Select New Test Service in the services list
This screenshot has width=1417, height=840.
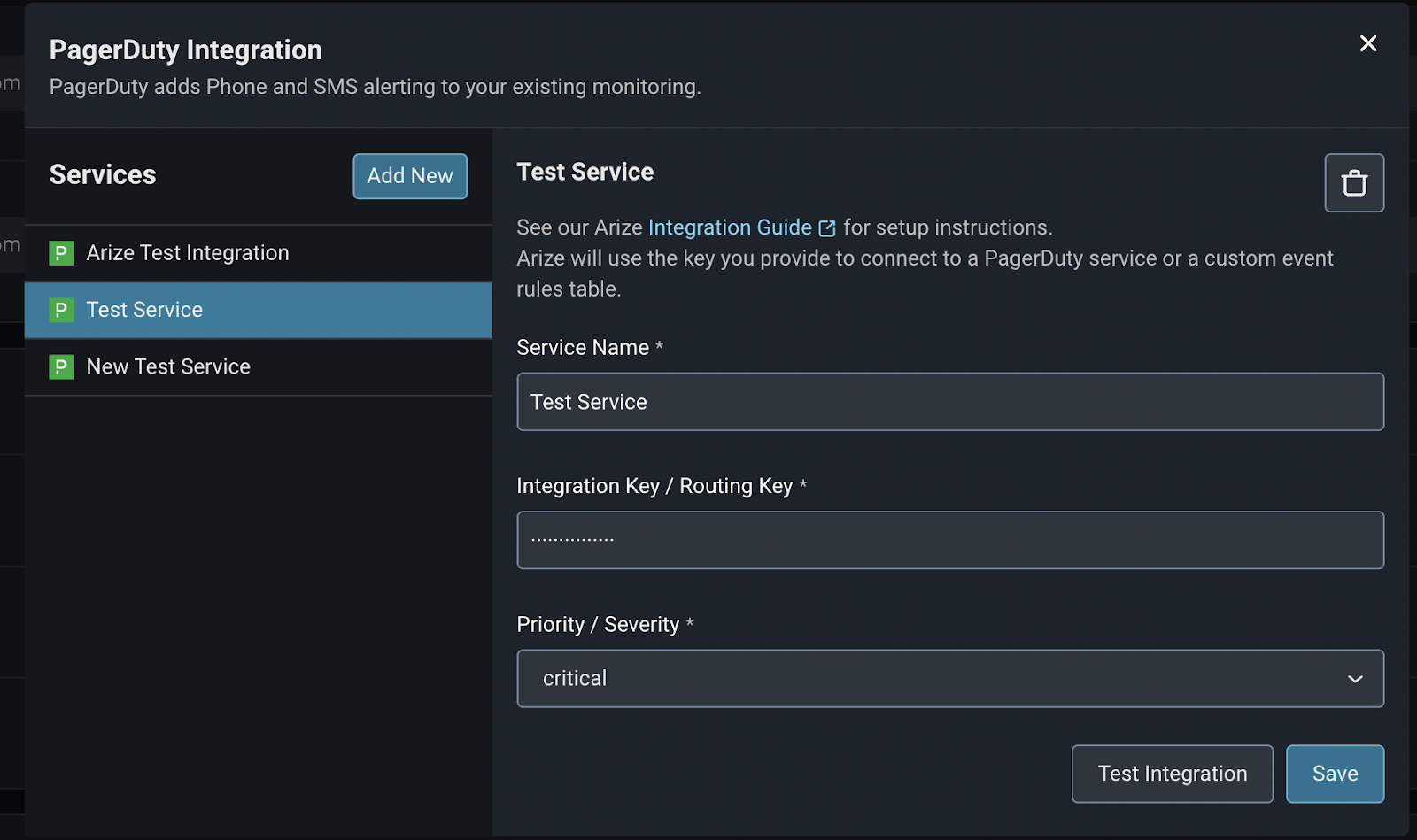(259, 366)
